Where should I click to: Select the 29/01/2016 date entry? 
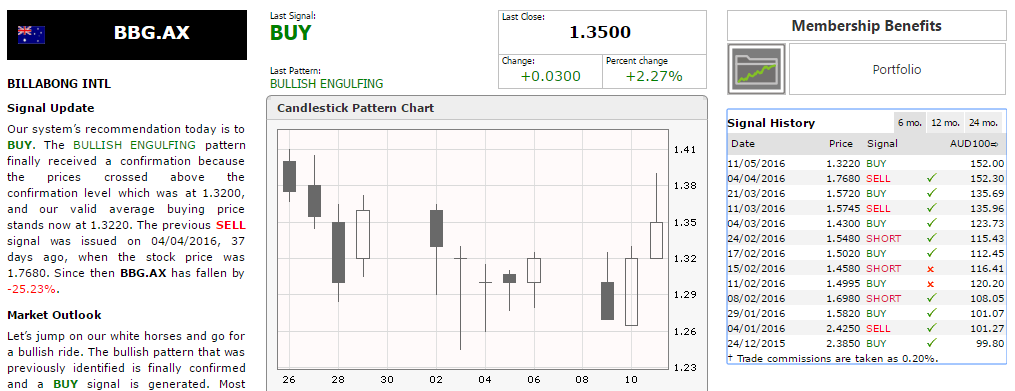click(x=756, y=313)
